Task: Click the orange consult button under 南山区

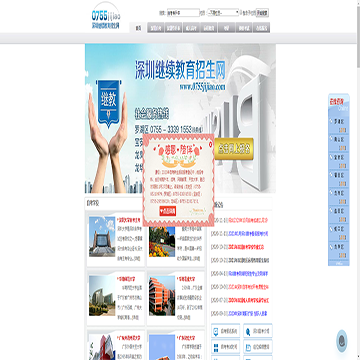Action: [342, 148]
